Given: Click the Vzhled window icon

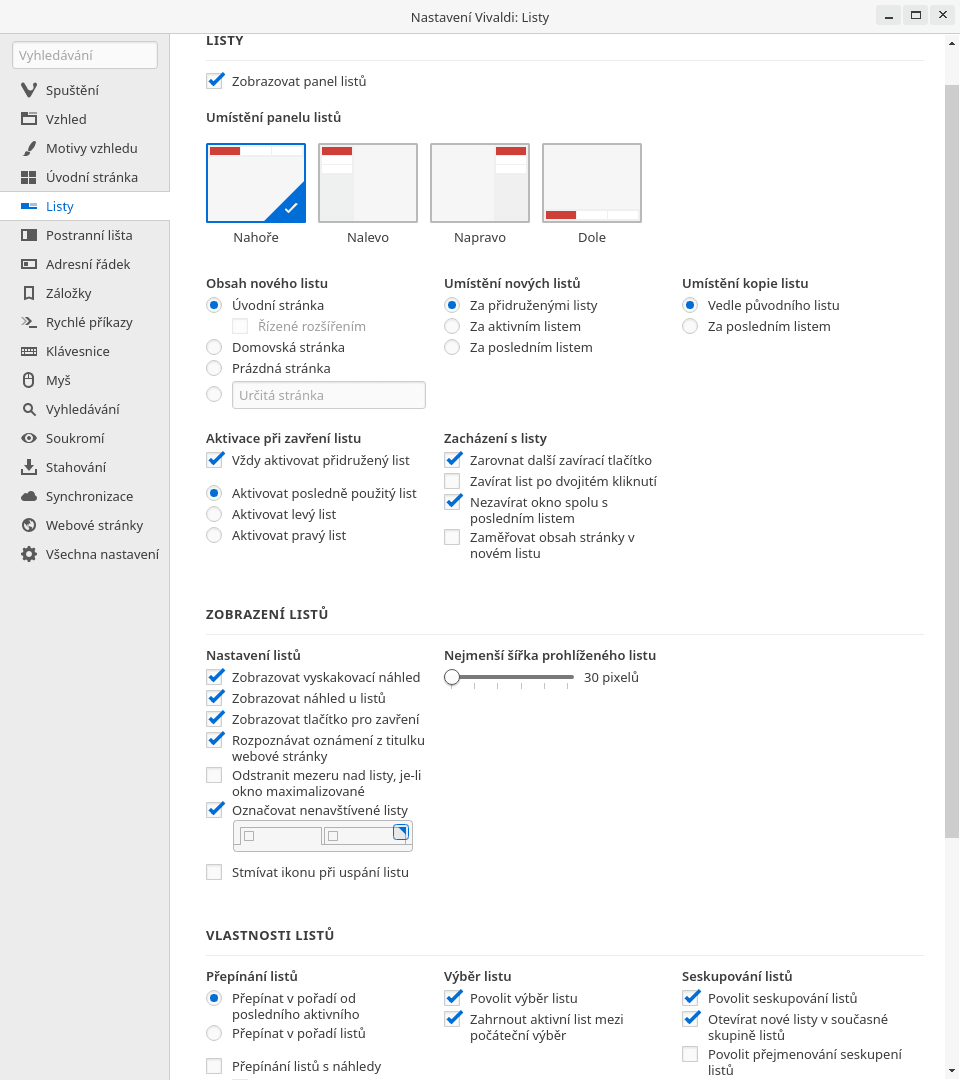Looking at the screenshot, I should (28, 119).
